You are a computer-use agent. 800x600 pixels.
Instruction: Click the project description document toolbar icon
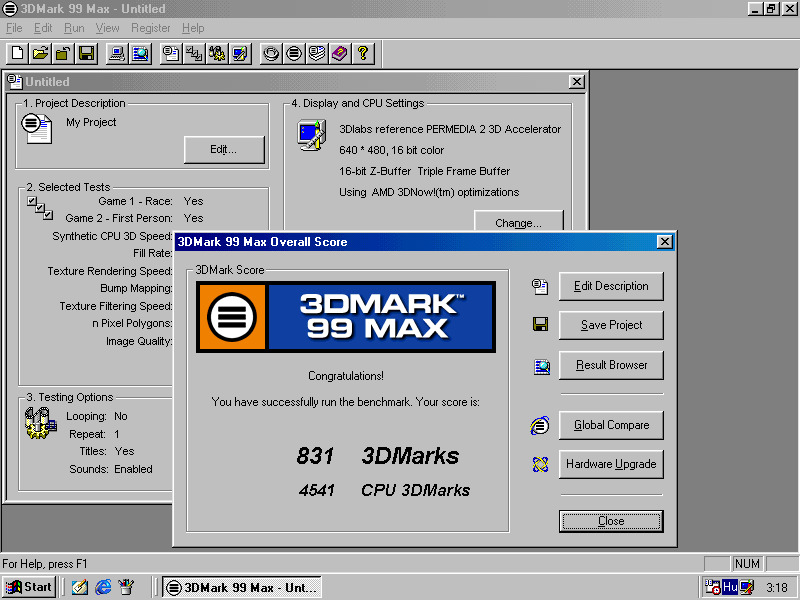click(x=171, y=53)
